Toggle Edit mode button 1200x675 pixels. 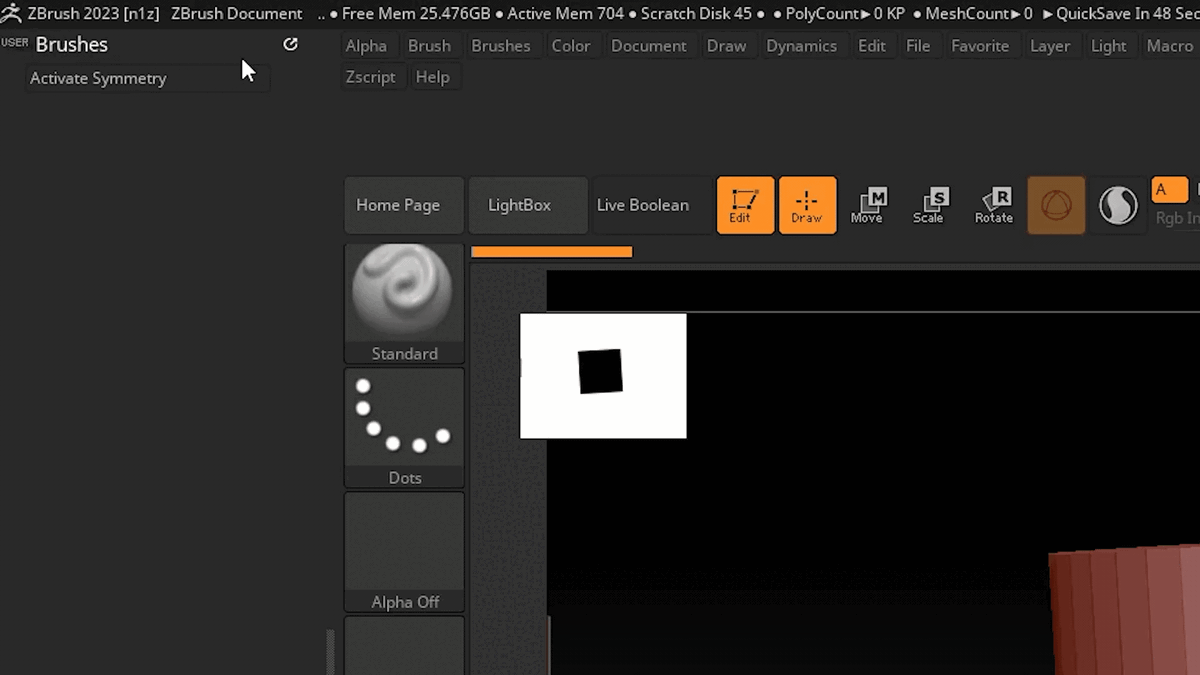pyautogui.click(x=745, y=205)
